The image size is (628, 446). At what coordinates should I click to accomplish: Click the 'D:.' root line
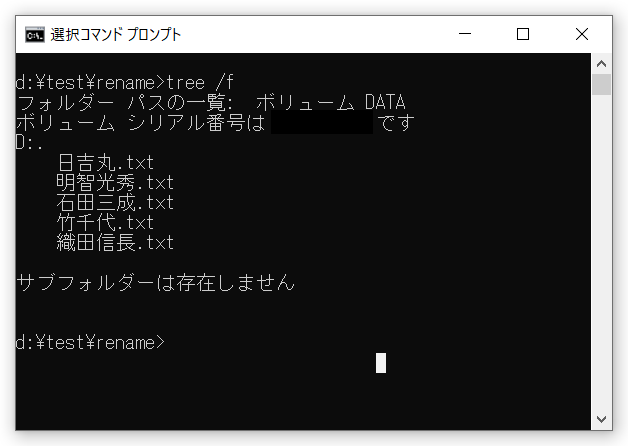pos(29,143)
